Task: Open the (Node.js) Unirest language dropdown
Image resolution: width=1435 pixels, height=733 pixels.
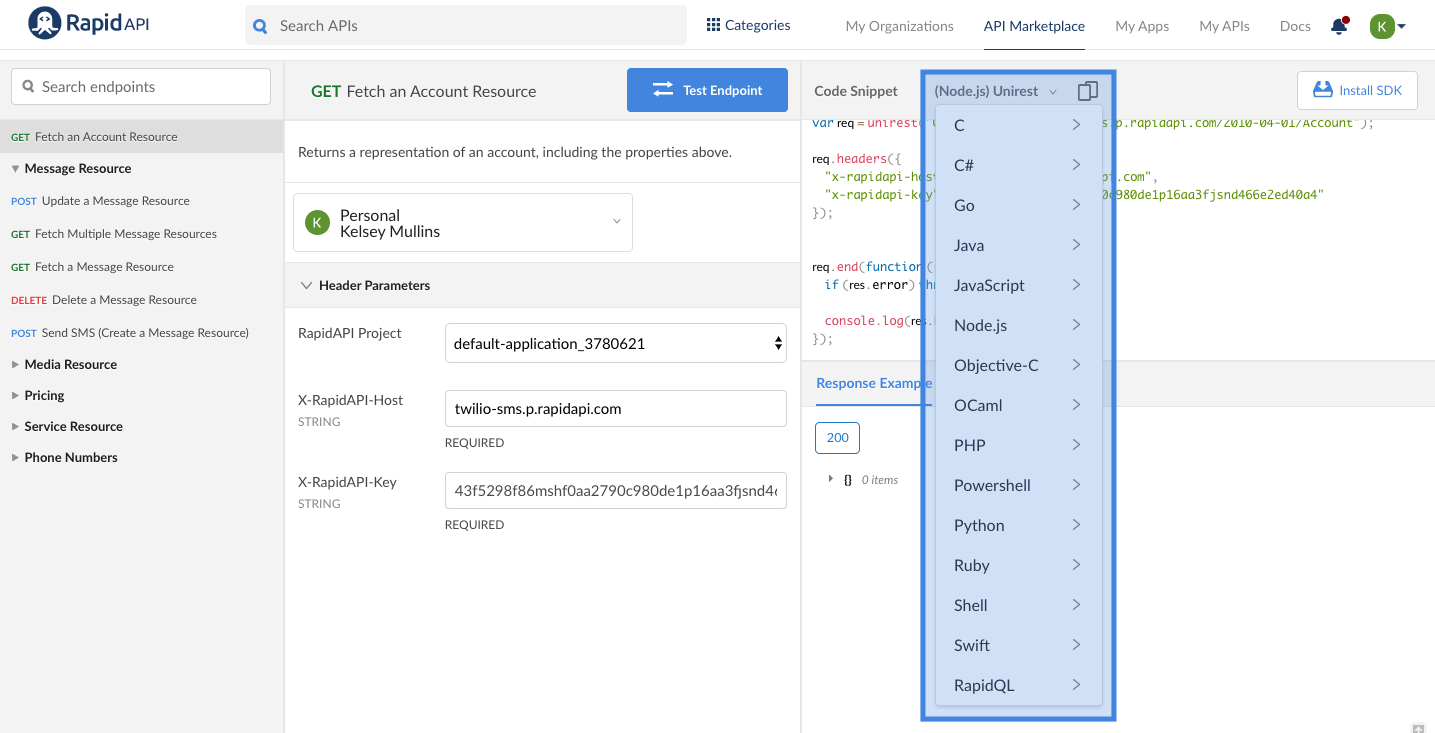Action: pyautogui.click(x=996, y=91)
